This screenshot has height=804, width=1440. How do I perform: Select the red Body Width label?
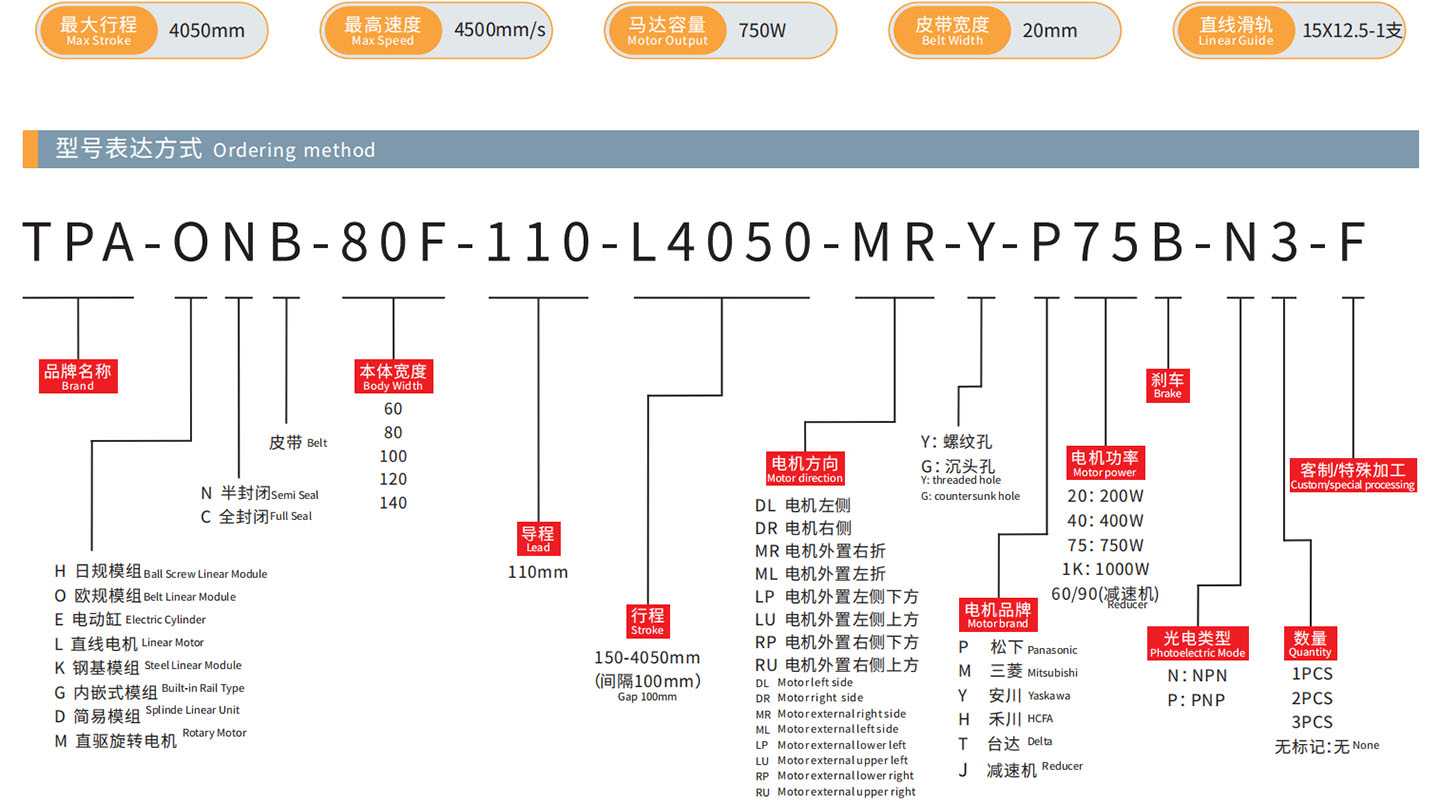click(x=392, y=377)
